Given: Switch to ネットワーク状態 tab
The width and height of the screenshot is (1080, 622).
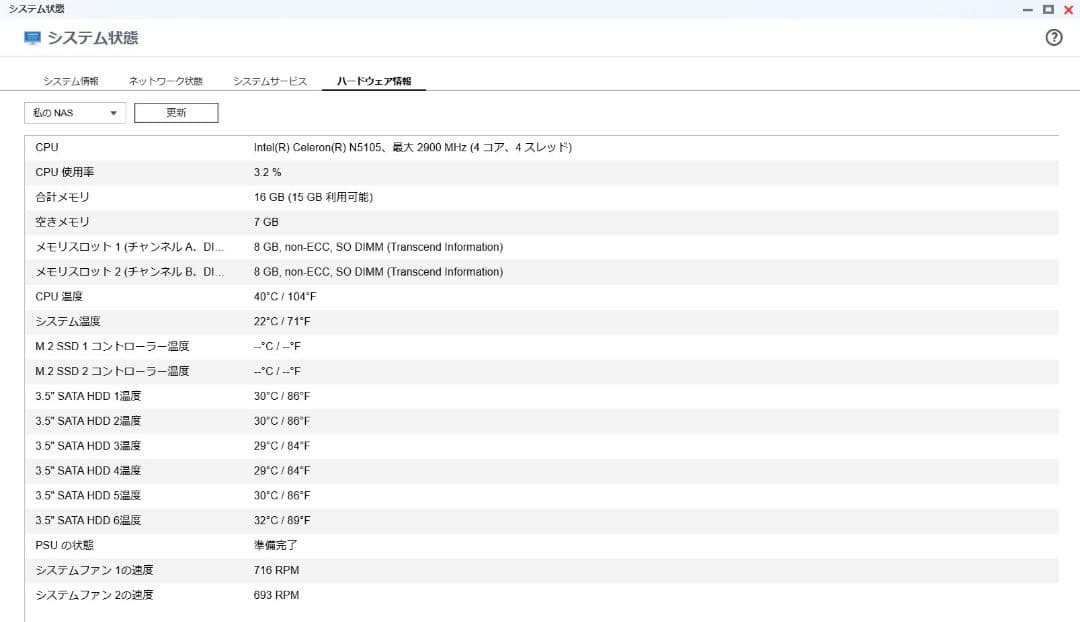Looking at the screenshot, I should [166, 81].
